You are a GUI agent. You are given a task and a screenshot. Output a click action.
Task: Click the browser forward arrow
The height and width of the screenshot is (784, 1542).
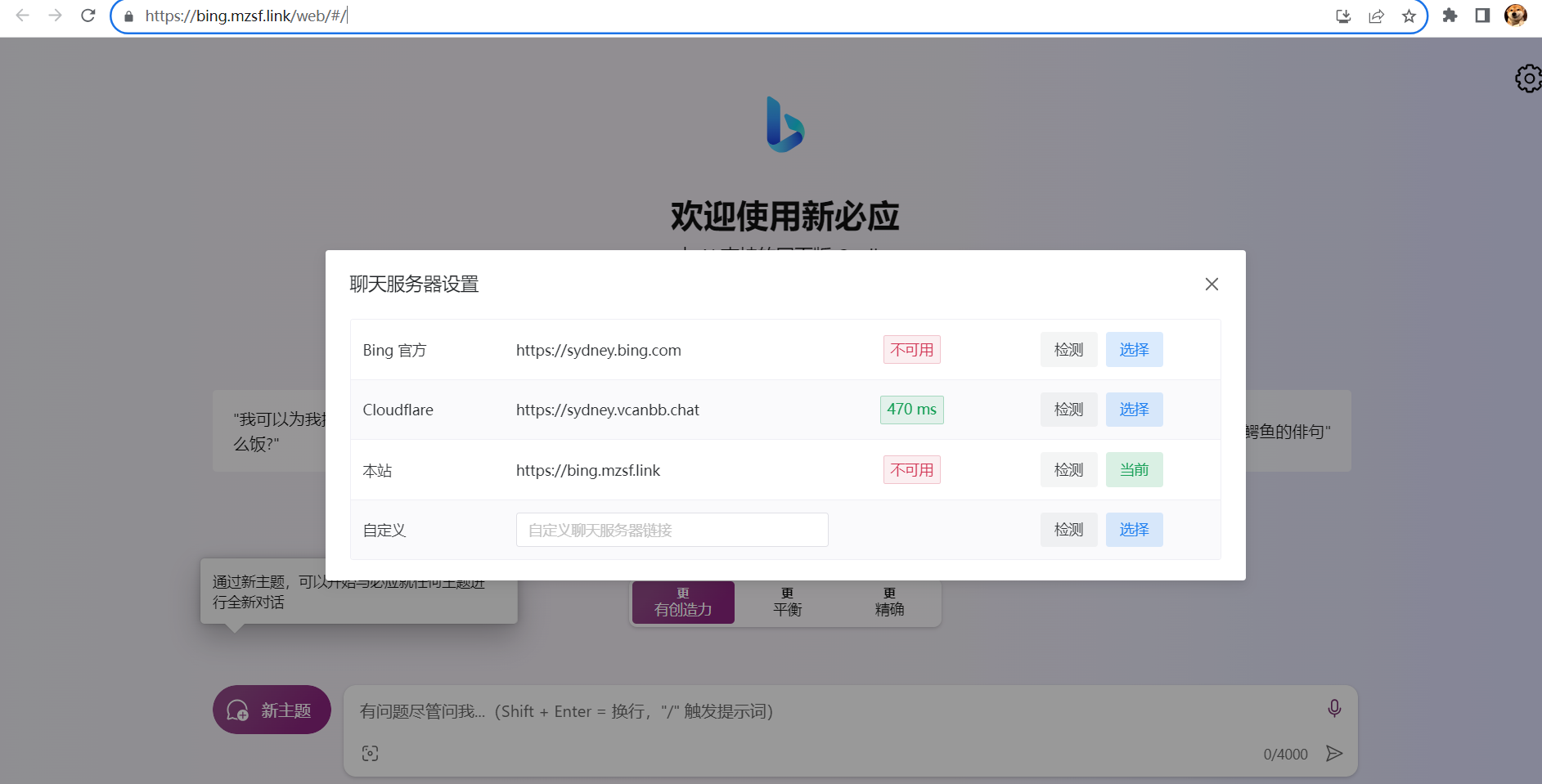tap(55, 16)
